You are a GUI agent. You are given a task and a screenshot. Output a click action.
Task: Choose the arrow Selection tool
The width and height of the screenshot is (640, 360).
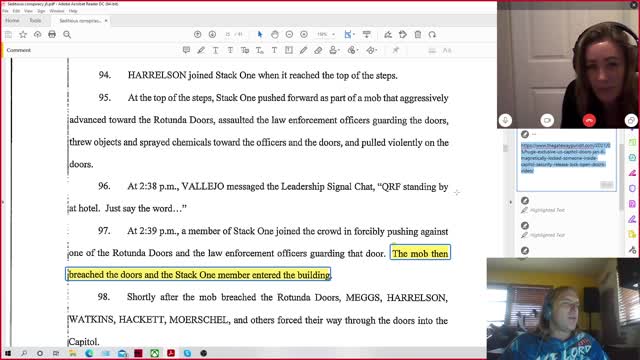tap(260, 35)
